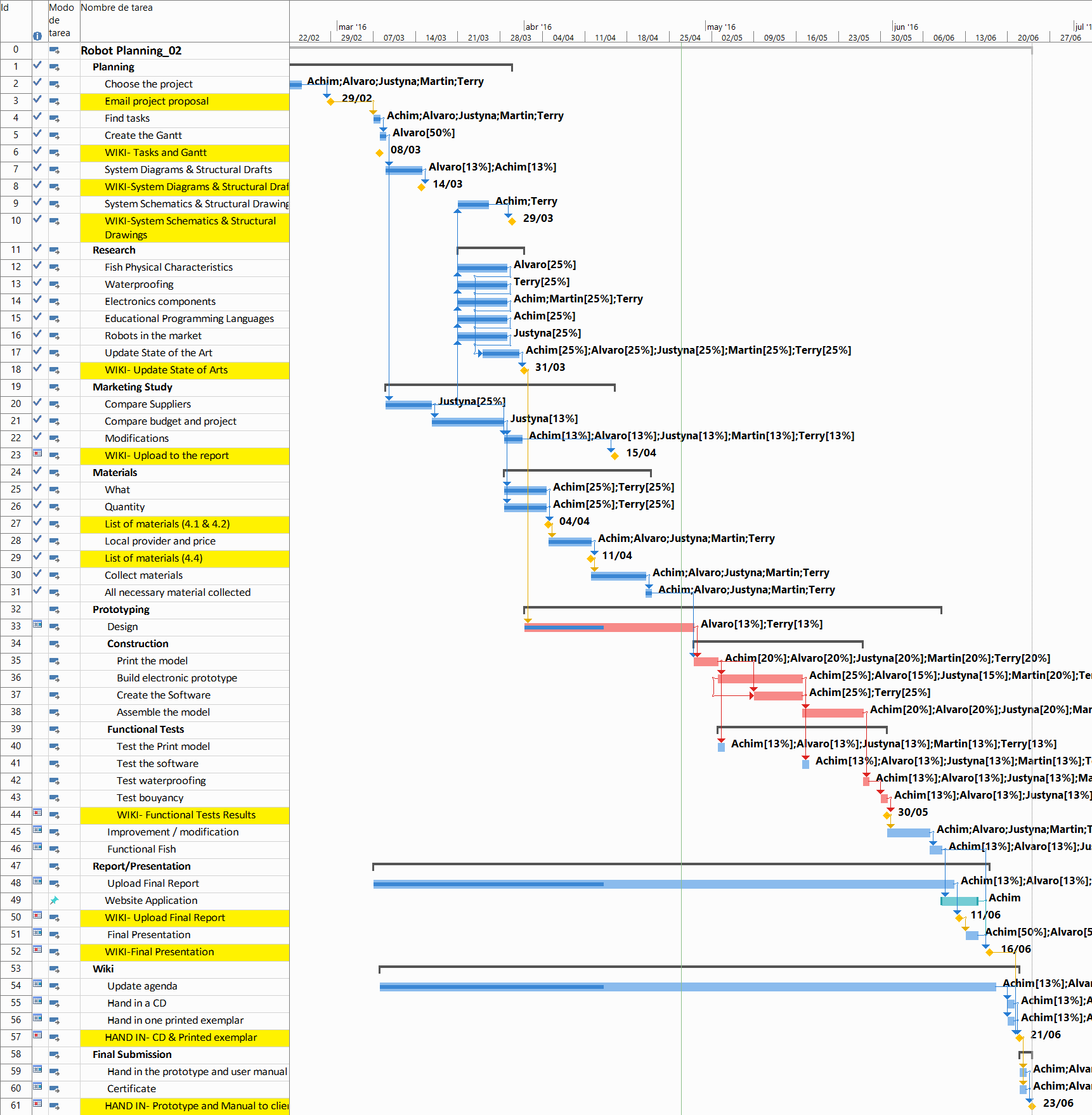The height and width of the screenshot is (1115, 1092).
Task: Click the checkmark beside Collect materials
Action: [37, 574]
